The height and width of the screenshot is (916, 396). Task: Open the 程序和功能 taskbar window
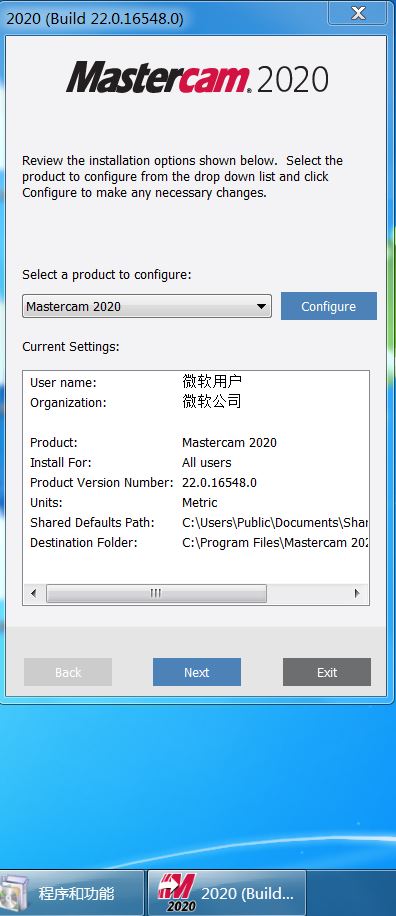[x=71, y=893]
